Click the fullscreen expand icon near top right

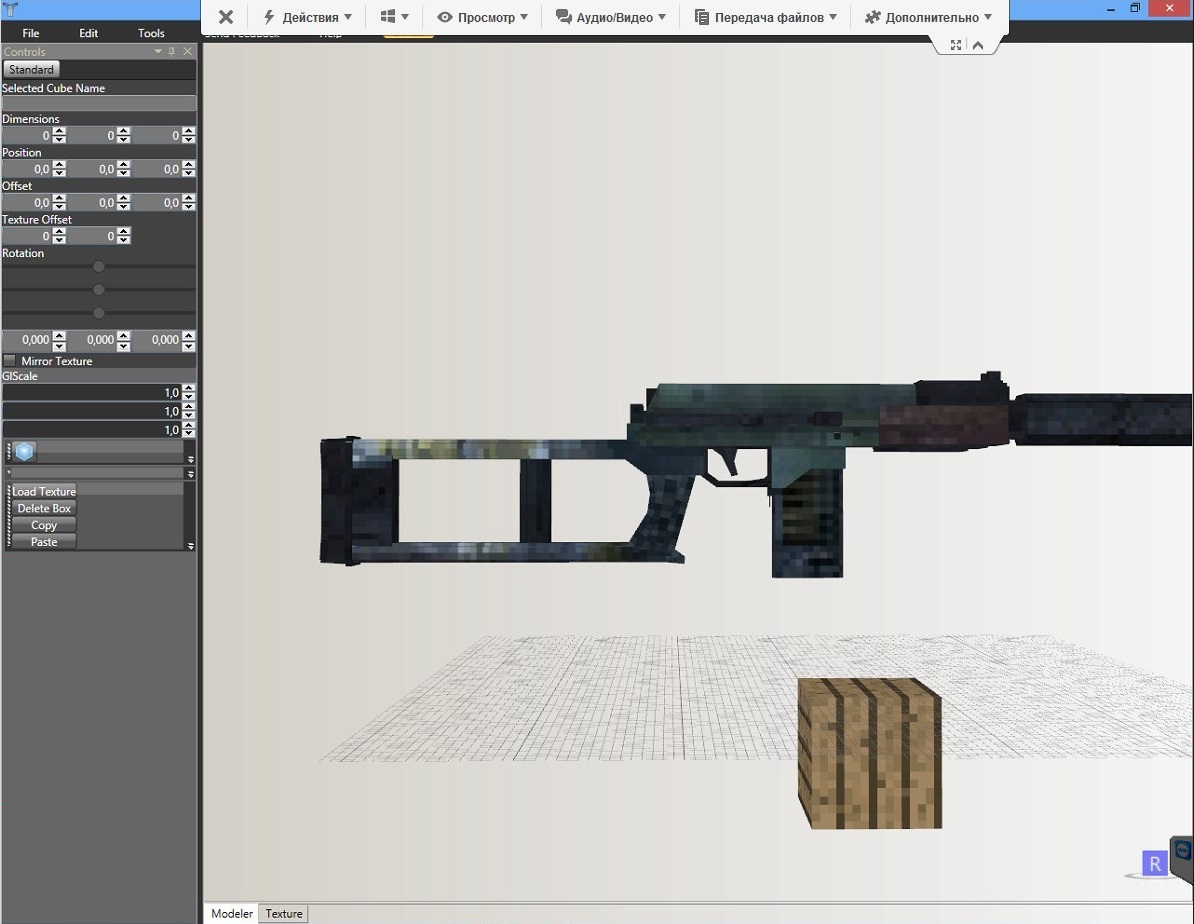955,44
